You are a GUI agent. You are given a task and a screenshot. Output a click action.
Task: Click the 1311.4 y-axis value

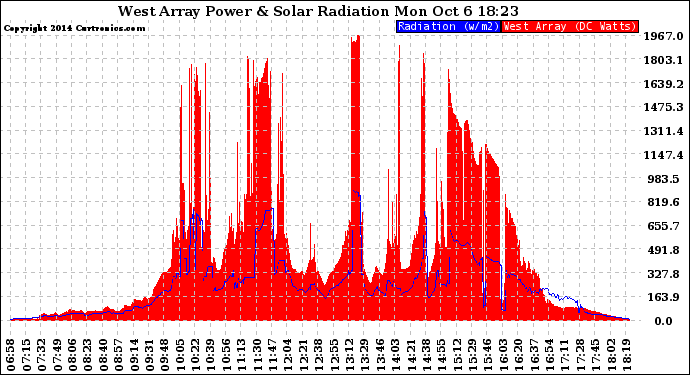[x=664, y=131]
